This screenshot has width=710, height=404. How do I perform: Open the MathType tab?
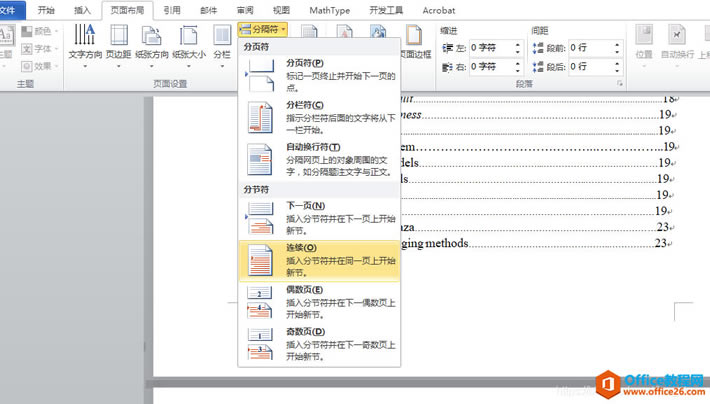330,10
